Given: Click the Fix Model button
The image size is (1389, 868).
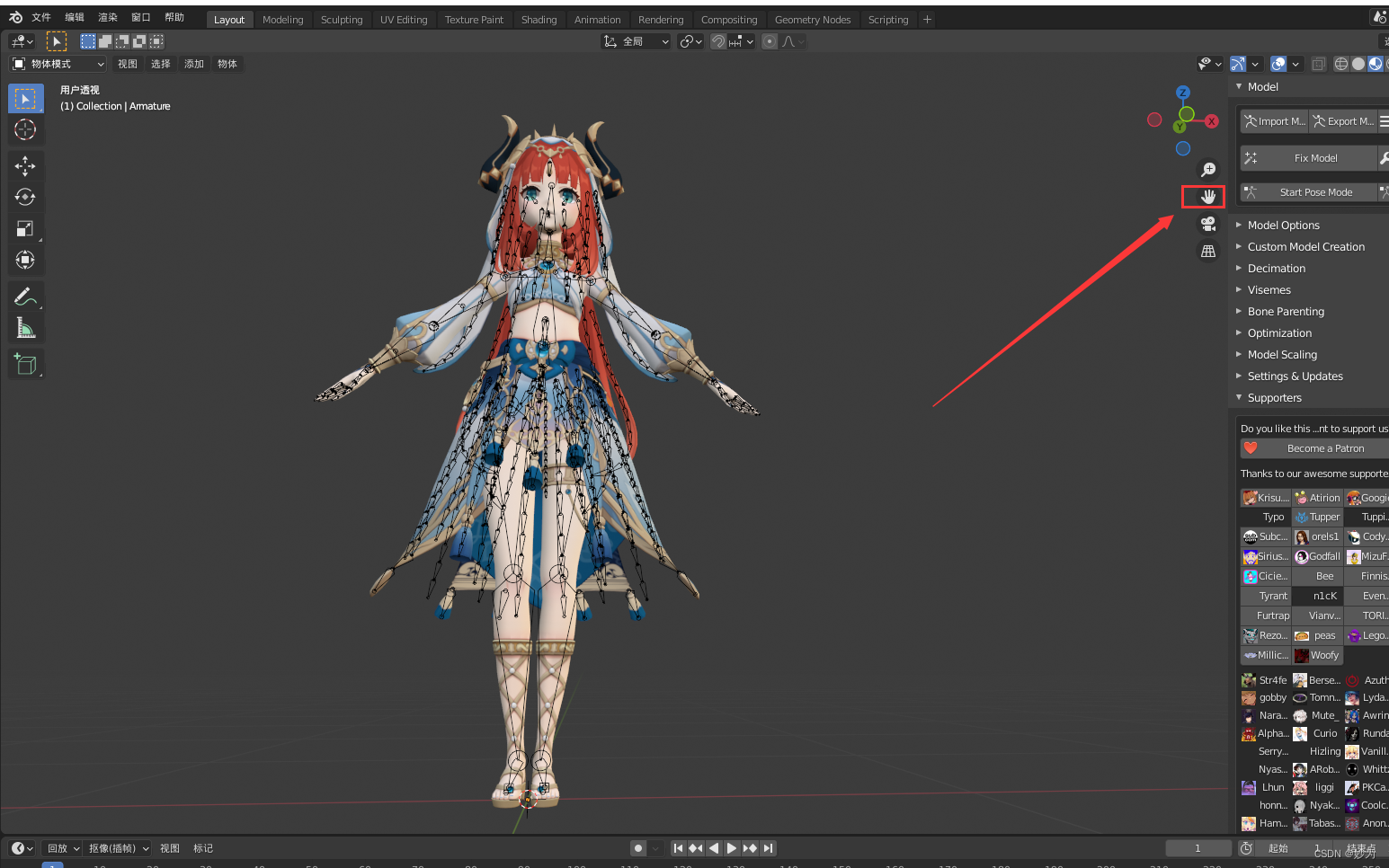Looking at the screenshot, I should click(x=1309, y=158).
